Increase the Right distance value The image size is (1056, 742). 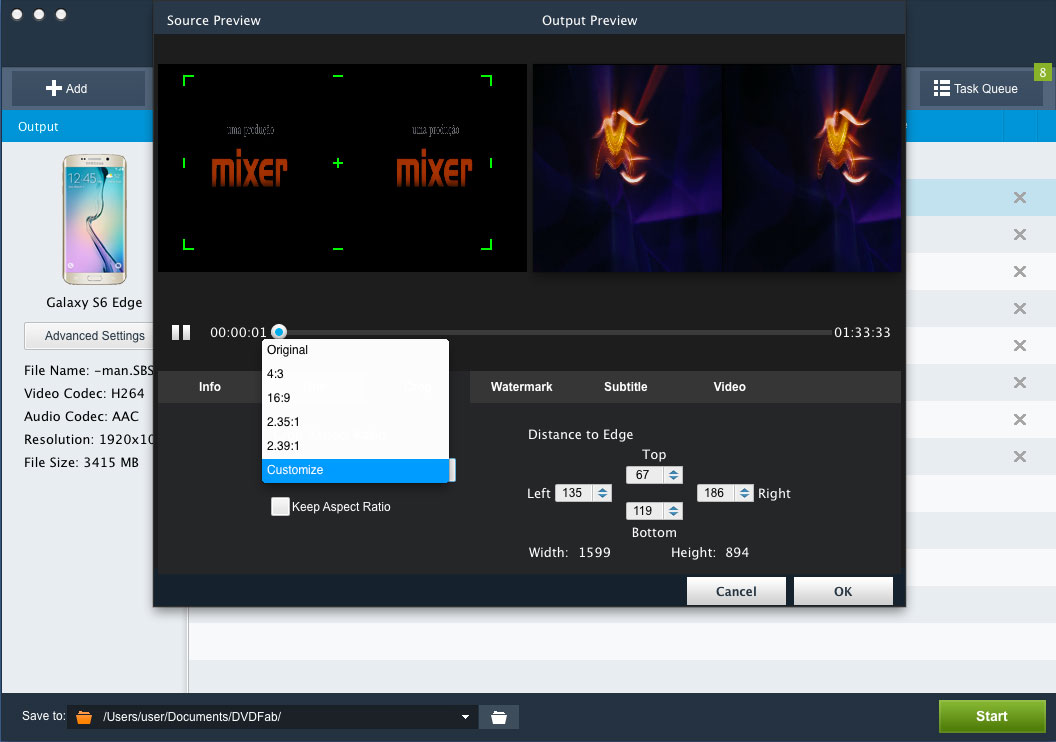[744, 490]
